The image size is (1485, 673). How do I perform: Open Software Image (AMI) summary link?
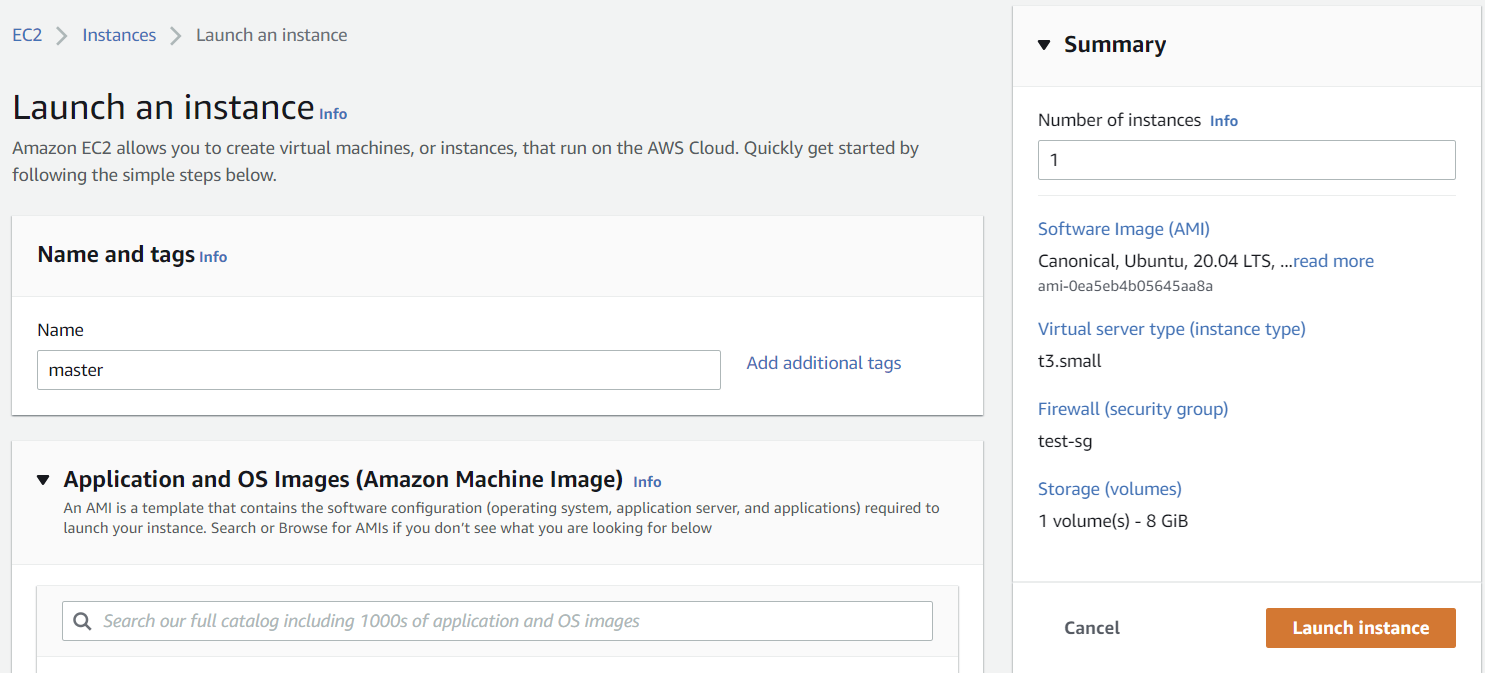point(1123,229)
